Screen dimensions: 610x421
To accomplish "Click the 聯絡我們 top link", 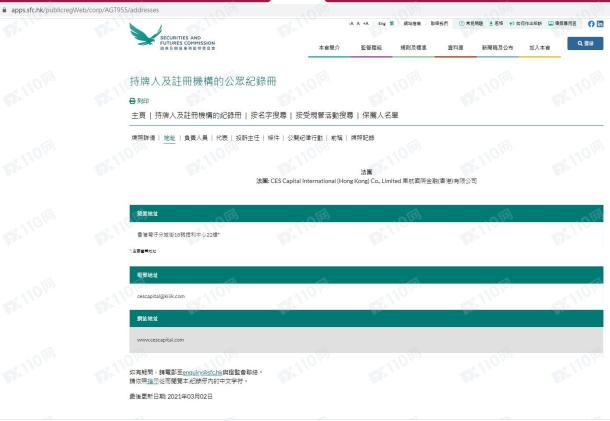I will 439,24.
